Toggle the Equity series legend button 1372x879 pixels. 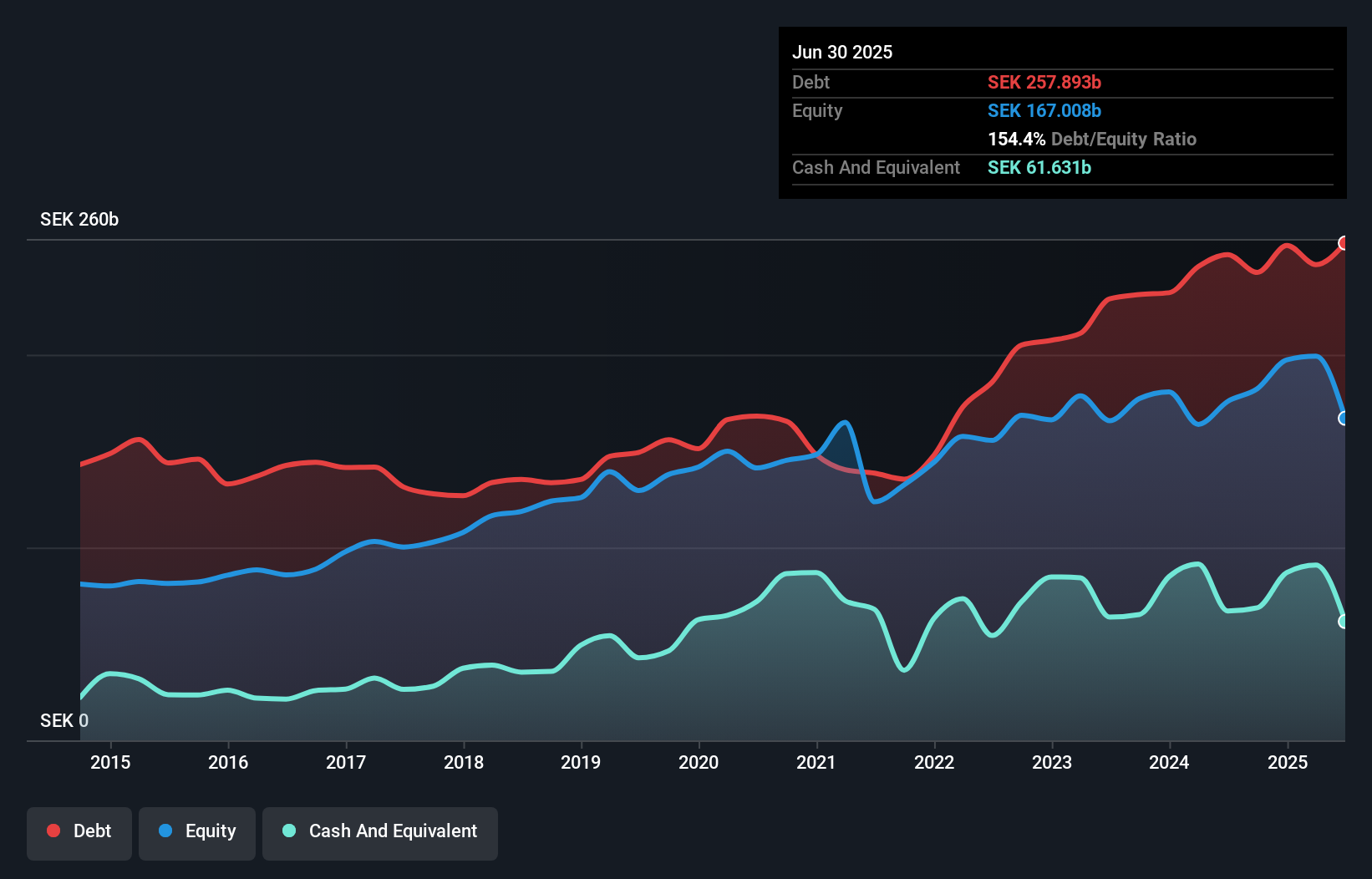197,831
